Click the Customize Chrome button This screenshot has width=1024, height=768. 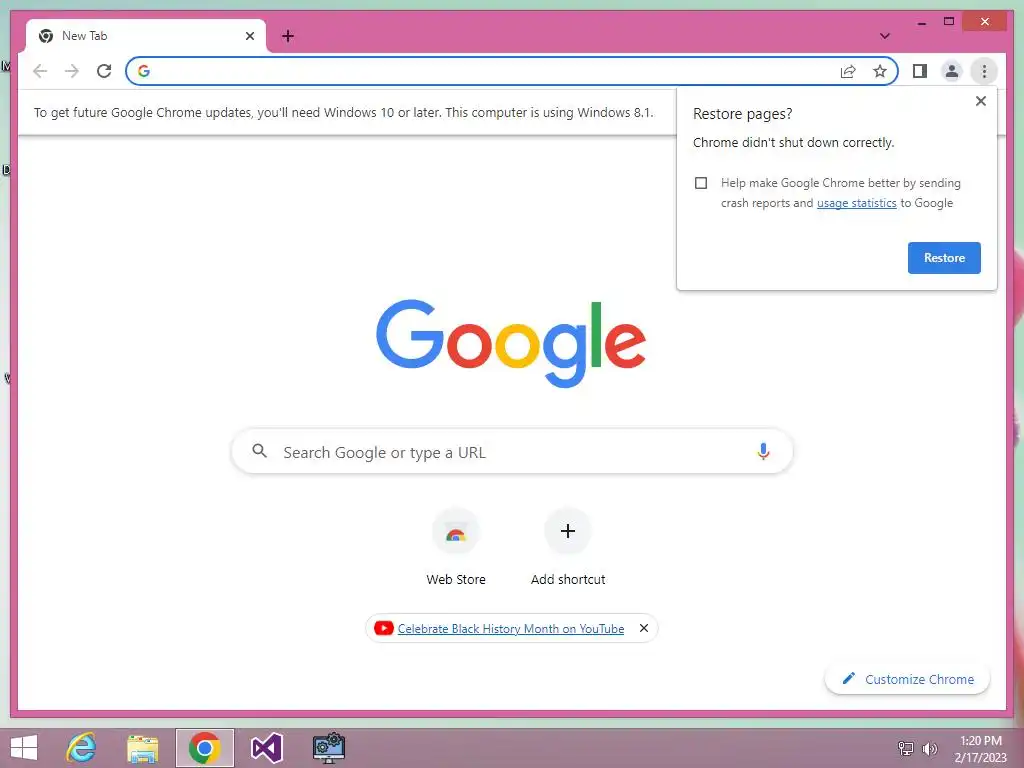pyautogui.click(x=907, y=679)
